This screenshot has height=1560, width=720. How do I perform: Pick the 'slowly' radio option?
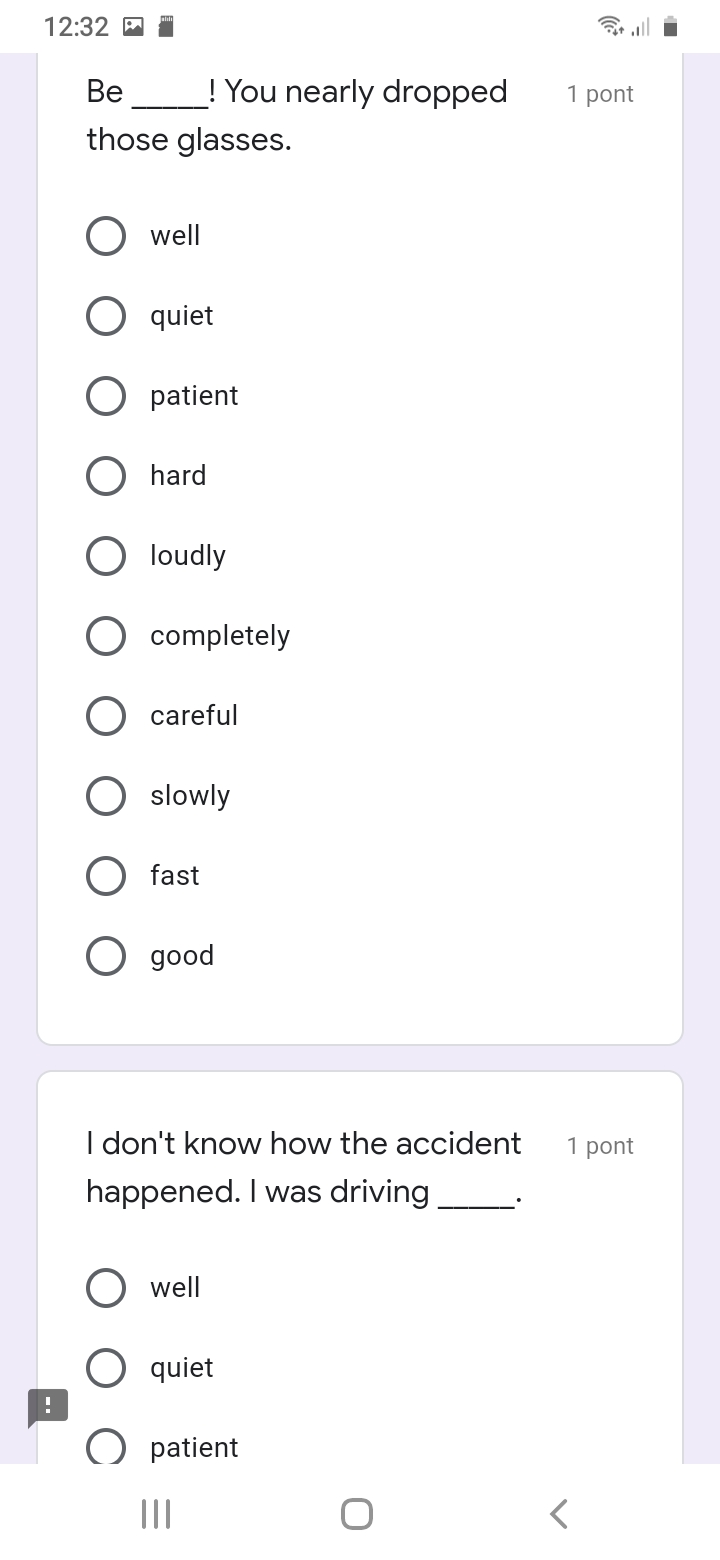pos(106,796)
